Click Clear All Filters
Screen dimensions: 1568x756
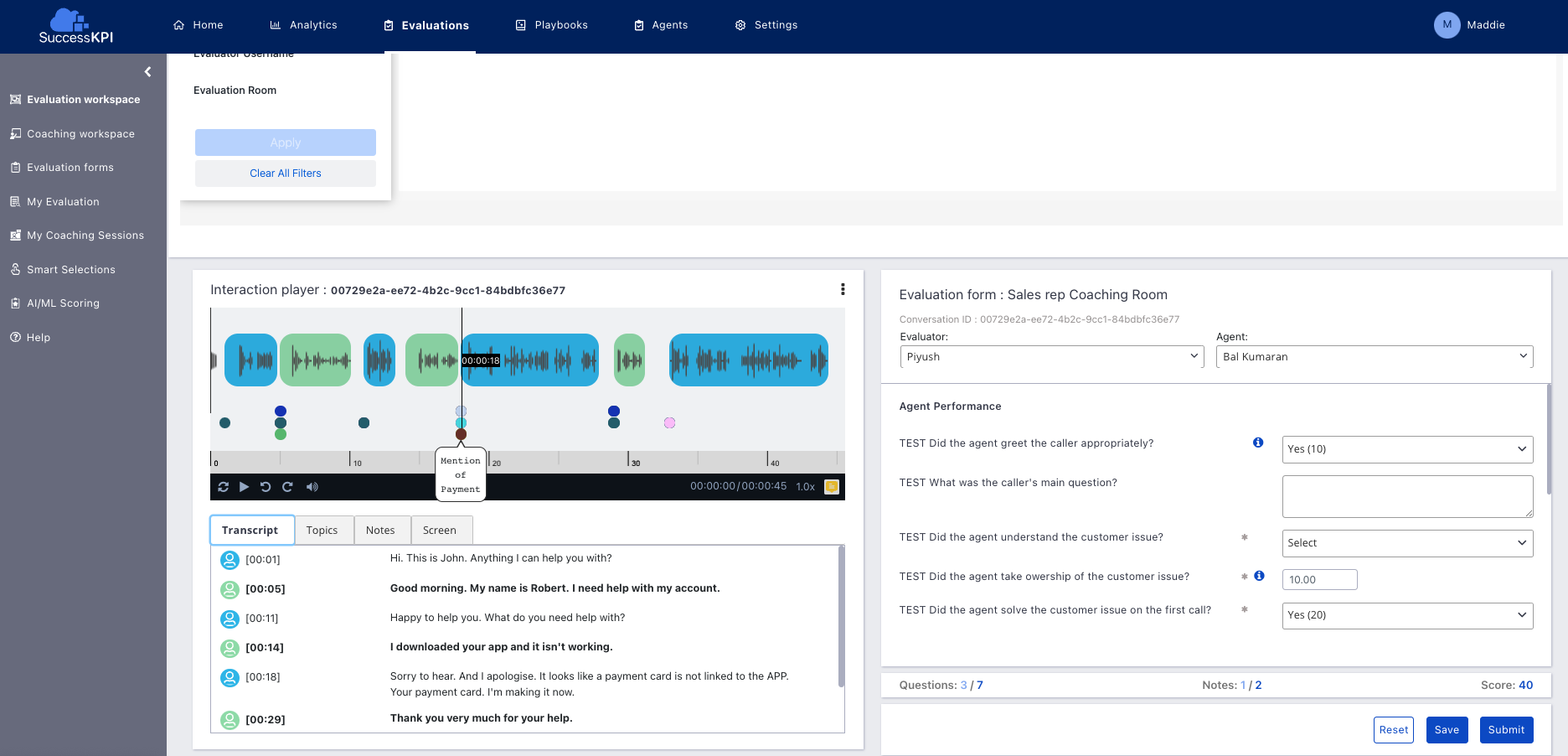286,173
